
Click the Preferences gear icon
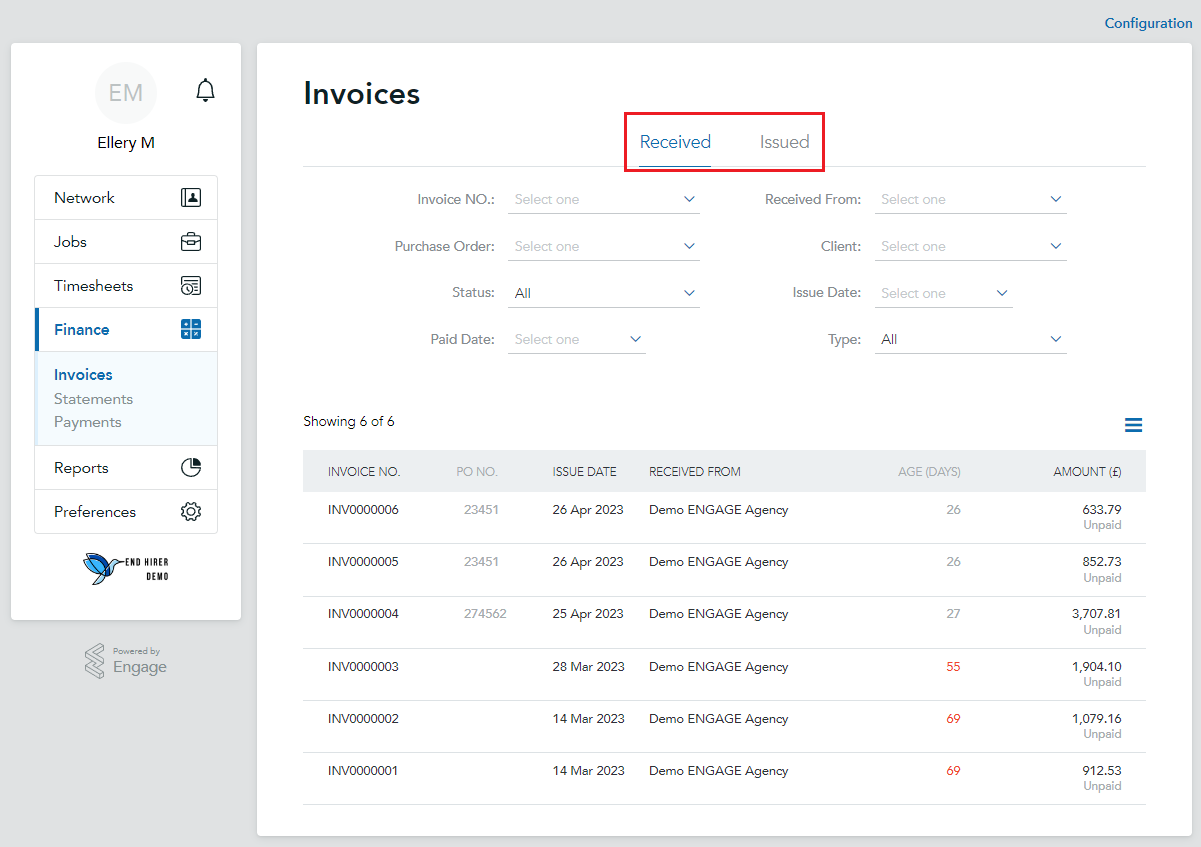[x=191, y=512]
